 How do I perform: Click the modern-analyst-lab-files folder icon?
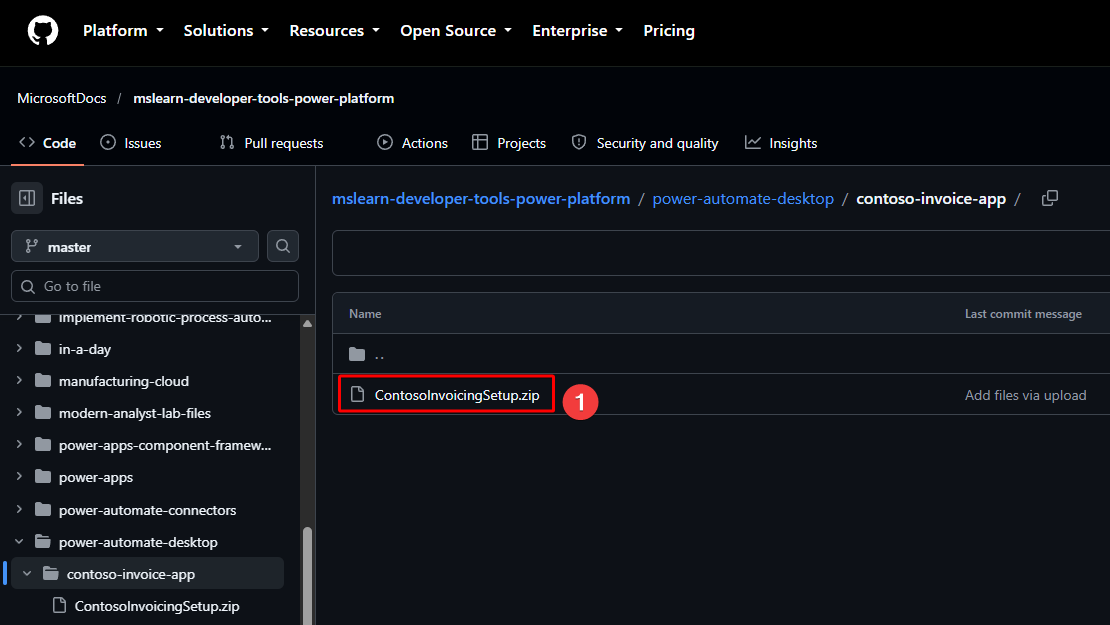[43, 413]
